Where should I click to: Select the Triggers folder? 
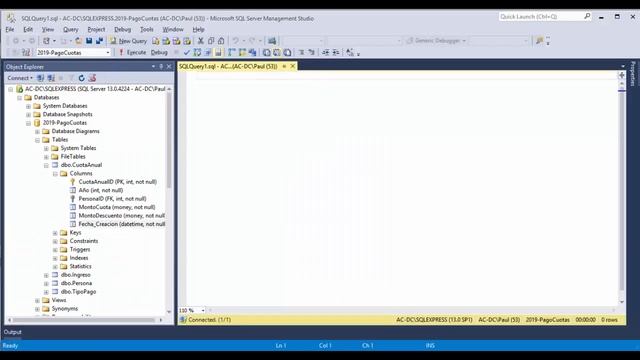[80, 249]
